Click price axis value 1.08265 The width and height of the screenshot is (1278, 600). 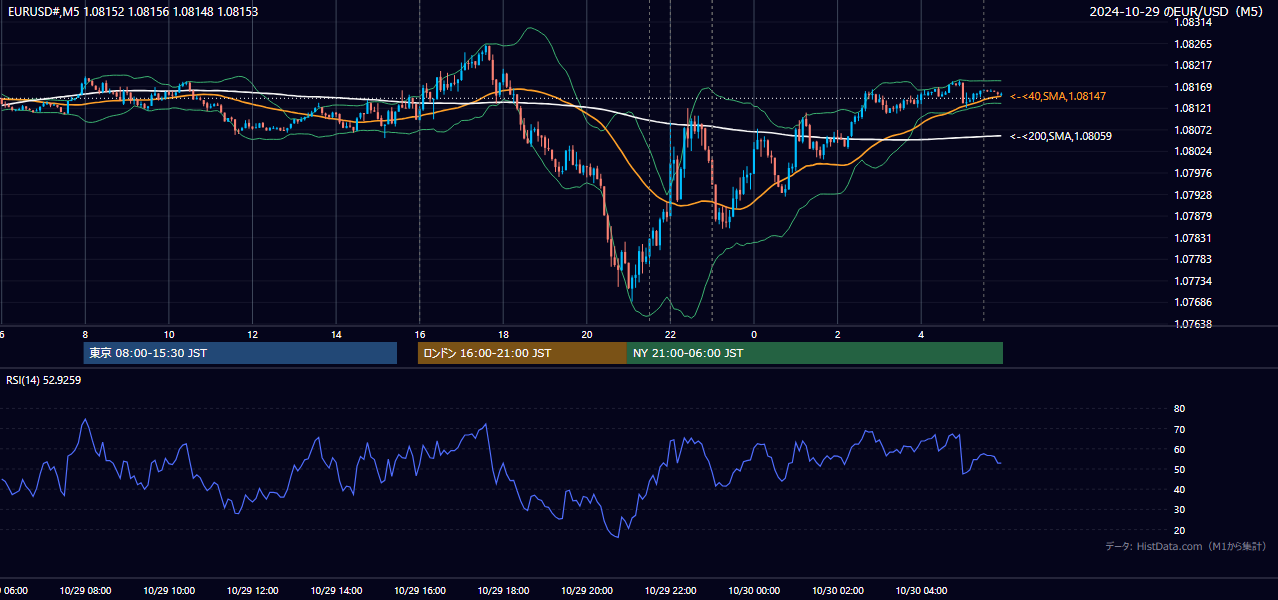[1193, 44]
